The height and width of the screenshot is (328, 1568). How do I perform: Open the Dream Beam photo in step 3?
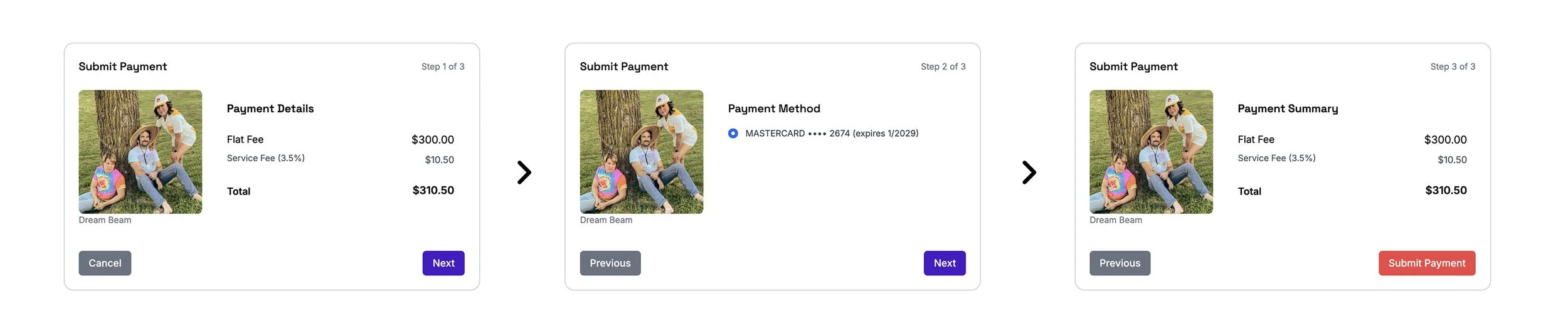[1151, 152]
